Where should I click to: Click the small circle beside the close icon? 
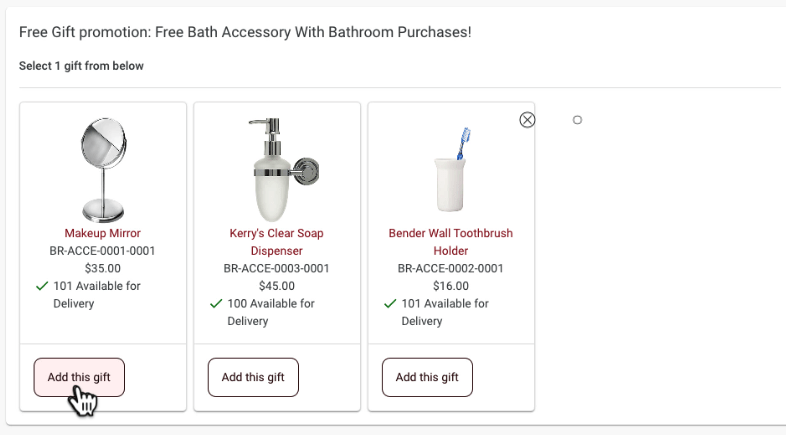tap(577, 120)
